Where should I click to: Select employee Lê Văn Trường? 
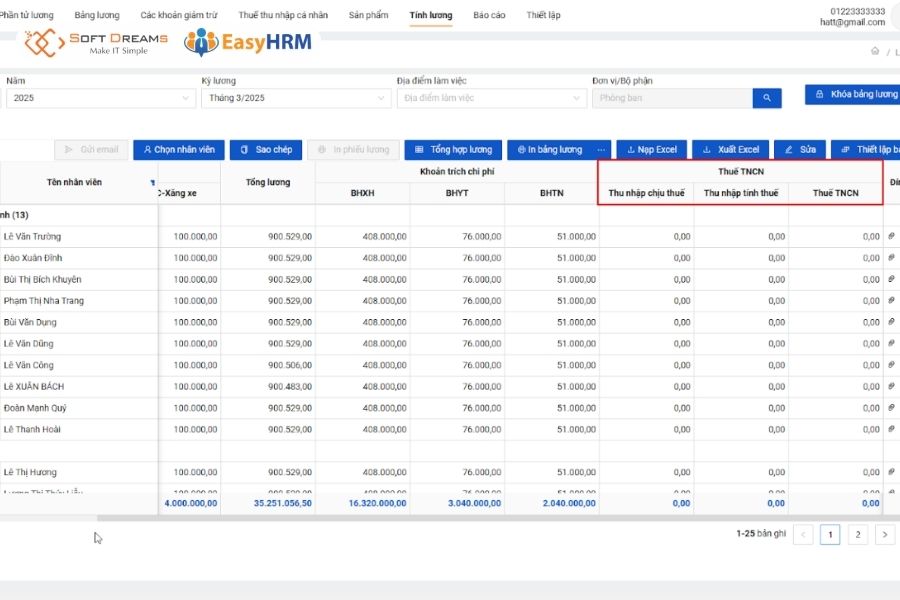tap(32, 237)
